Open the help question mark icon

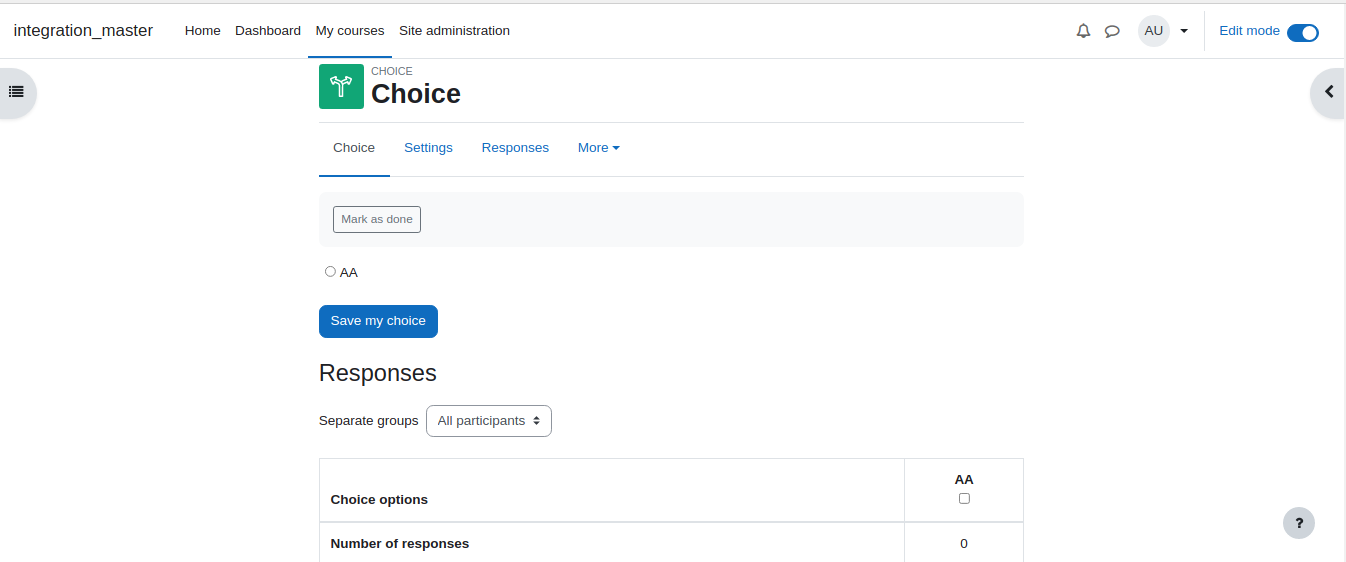click(1299, 523)
